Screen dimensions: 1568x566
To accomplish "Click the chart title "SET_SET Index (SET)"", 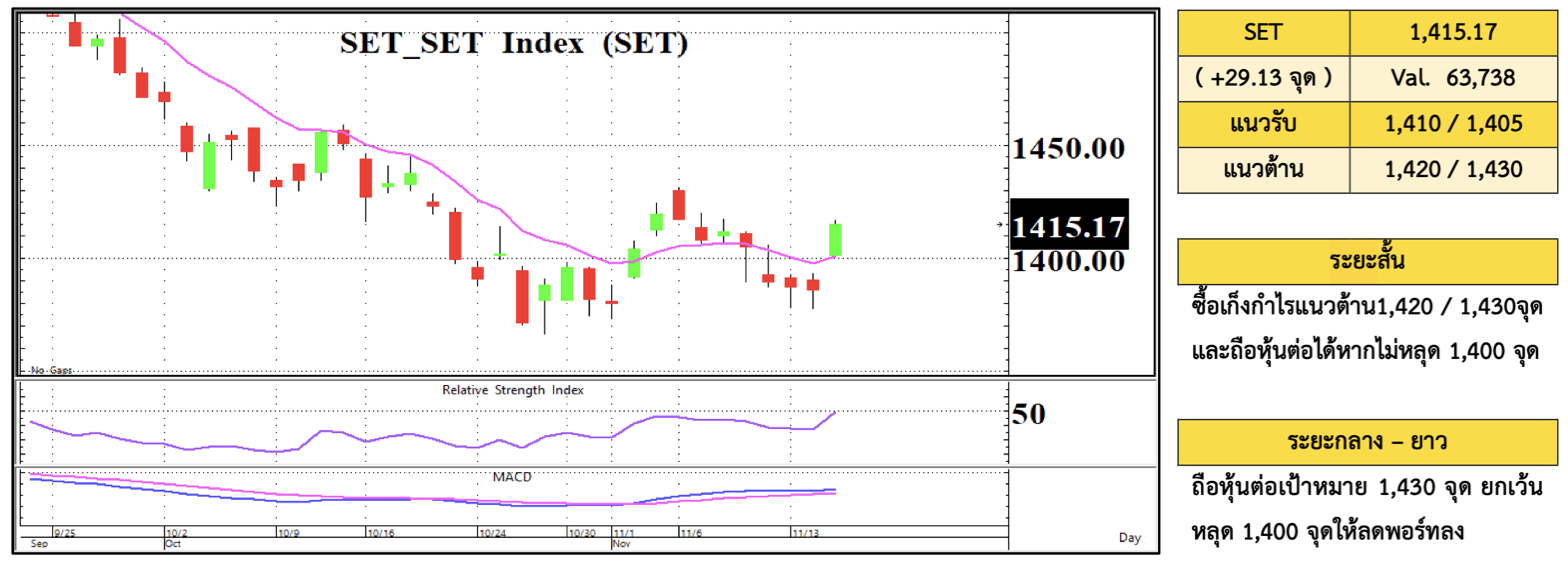I will click(x=515, y=44).
